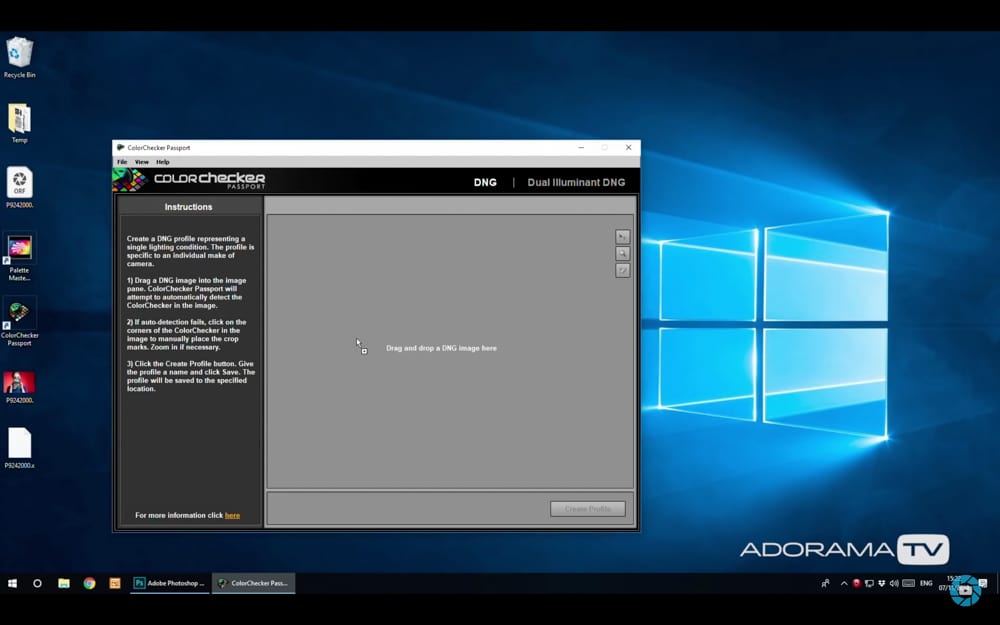Open the Help menu
Image resolution: width=1000 pixels, height=625 pixels.
coord(163,162)
